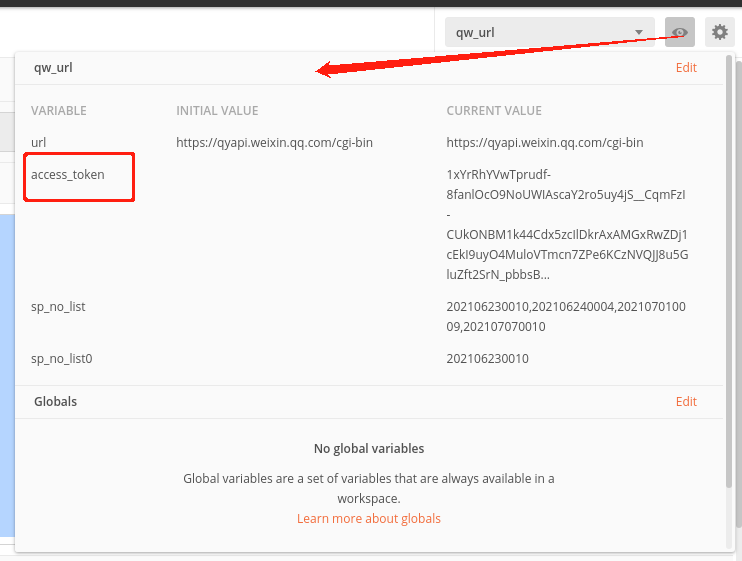Click the sp_no_list current value numbers
This screenshot has height=561, width=742.
(x=566, y=316)
